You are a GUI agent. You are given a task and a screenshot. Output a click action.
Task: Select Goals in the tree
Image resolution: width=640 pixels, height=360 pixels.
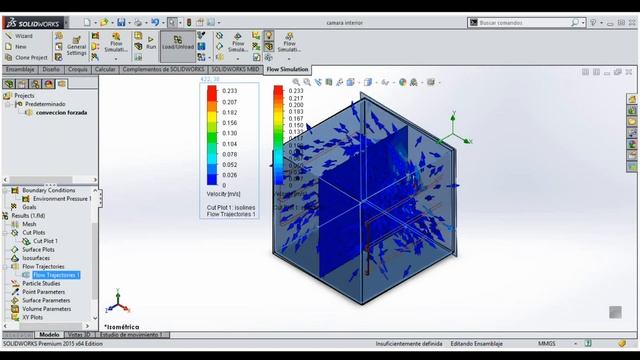(x=29, y=207)
